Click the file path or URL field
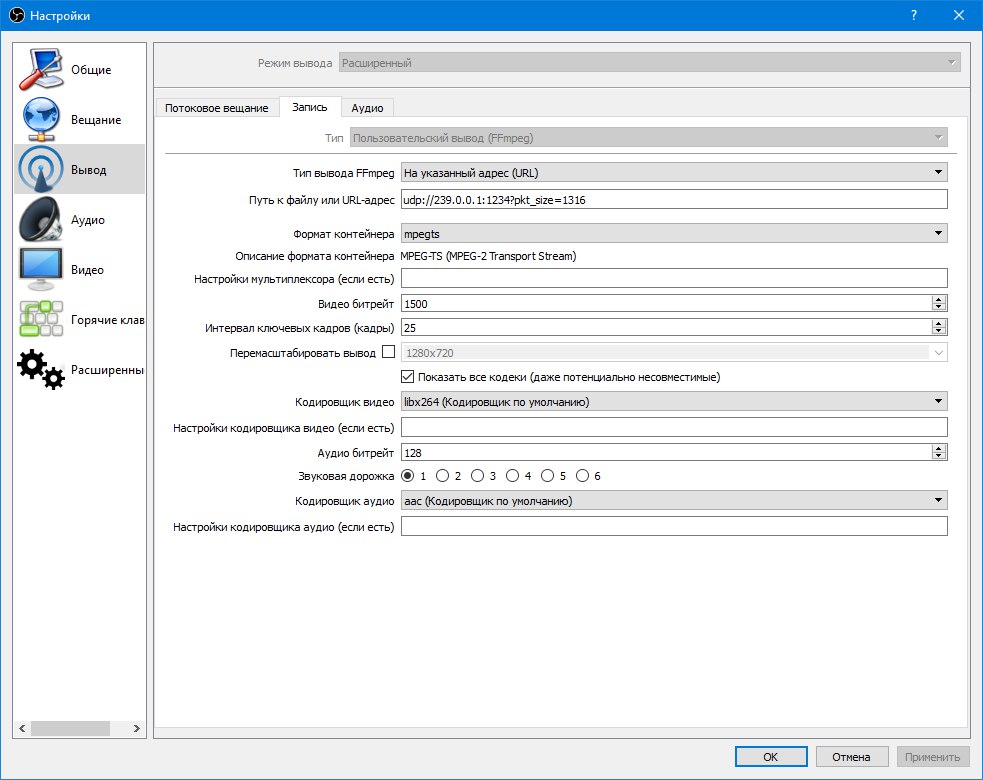Image resolution: width=983 pixels, height=780 pixels. [x=673, y=199]
